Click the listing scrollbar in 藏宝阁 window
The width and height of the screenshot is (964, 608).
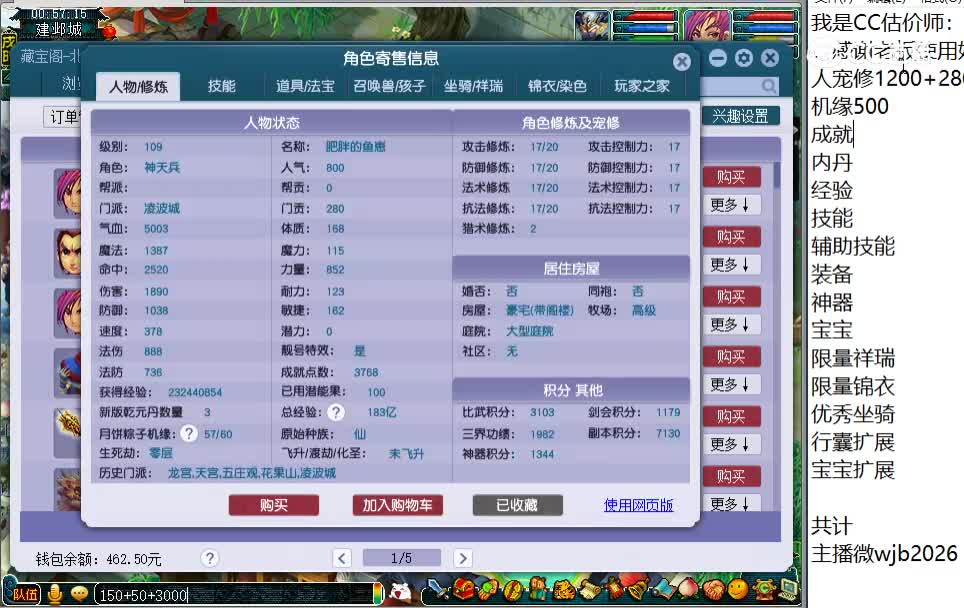[777, 175]
